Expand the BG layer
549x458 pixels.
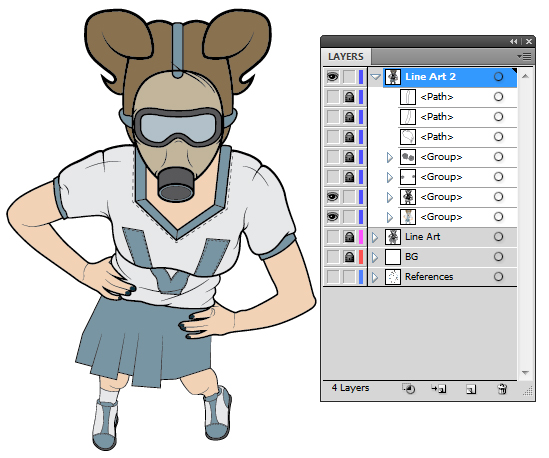point(375,257)
